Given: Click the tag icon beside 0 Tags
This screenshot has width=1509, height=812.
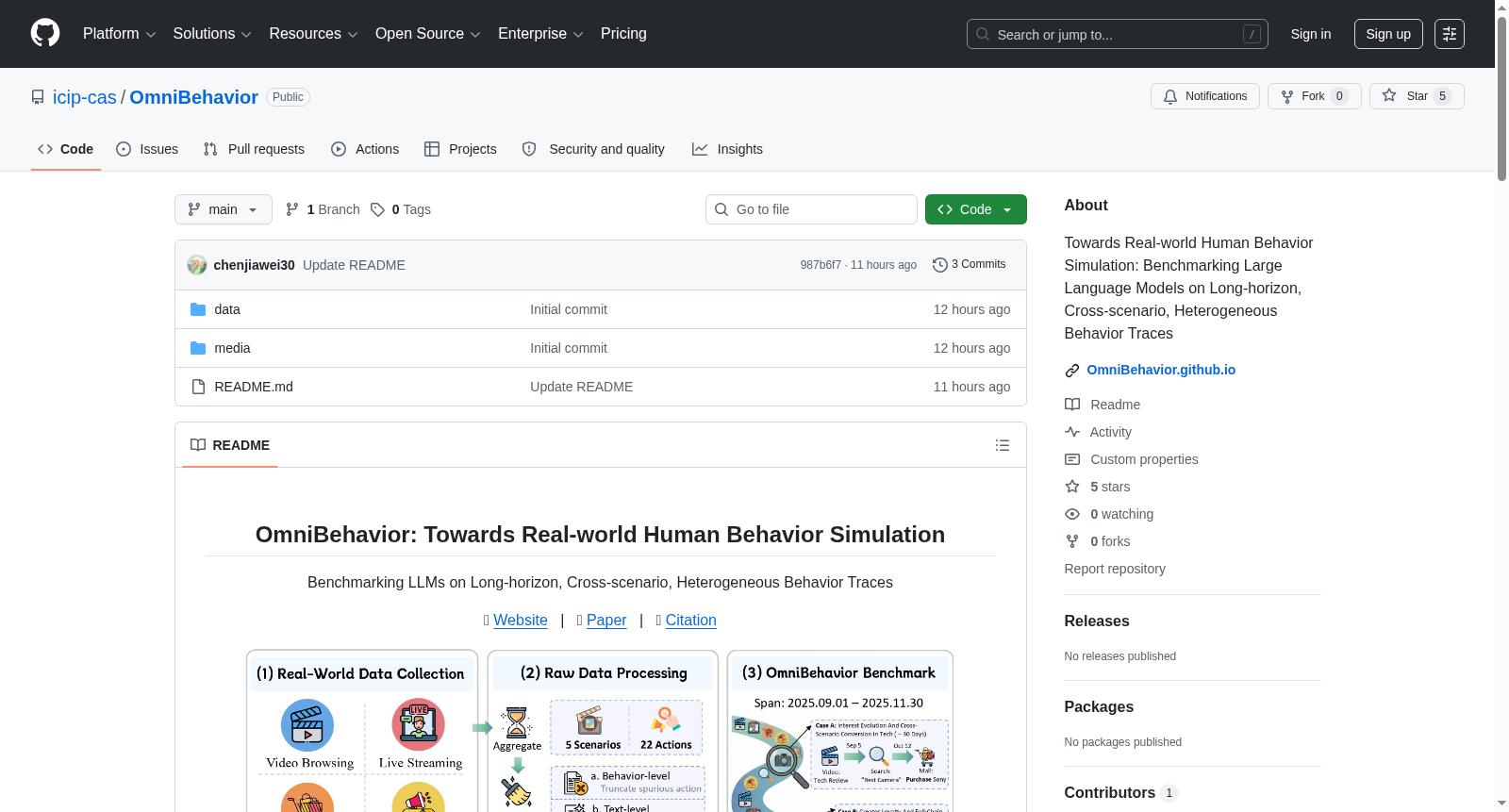Looking at the screenshot, I should [377, 209].
